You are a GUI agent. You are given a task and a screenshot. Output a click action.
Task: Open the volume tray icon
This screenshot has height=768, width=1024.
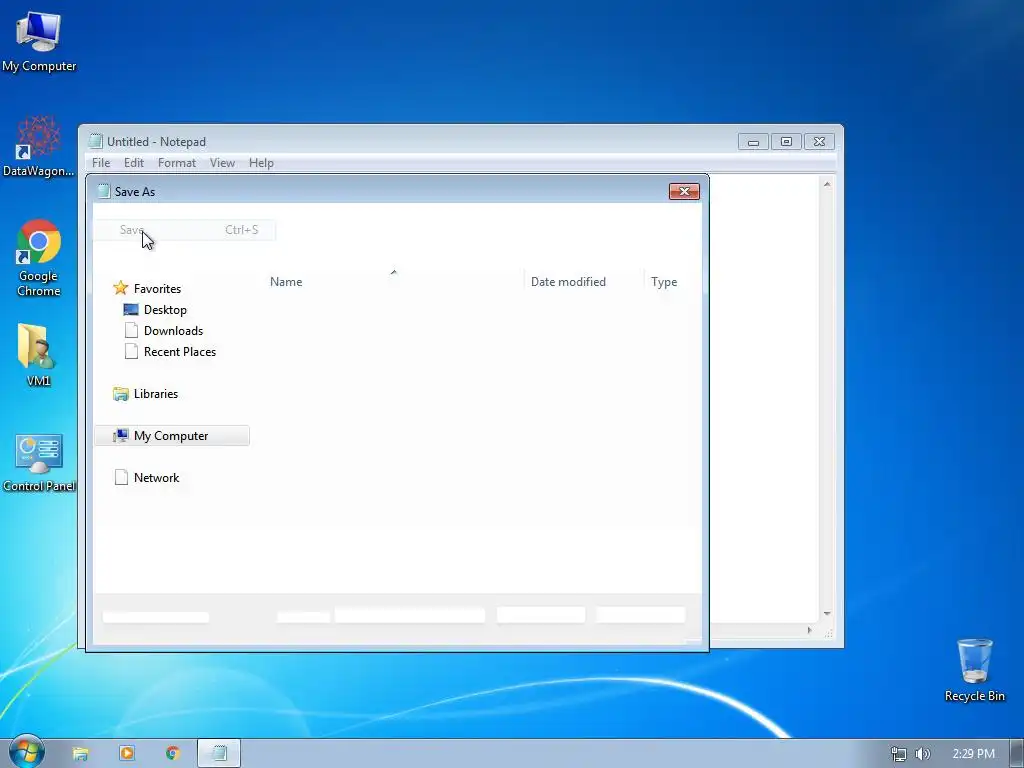[922, 754]
